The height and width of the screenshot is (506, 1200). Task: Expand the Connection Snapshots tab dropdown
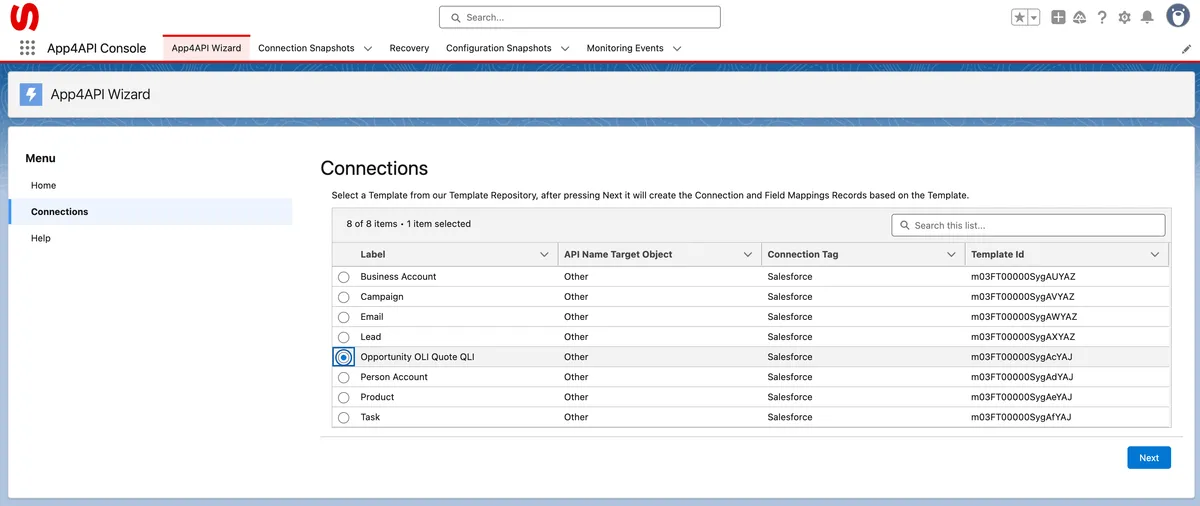tap(368, 48)
